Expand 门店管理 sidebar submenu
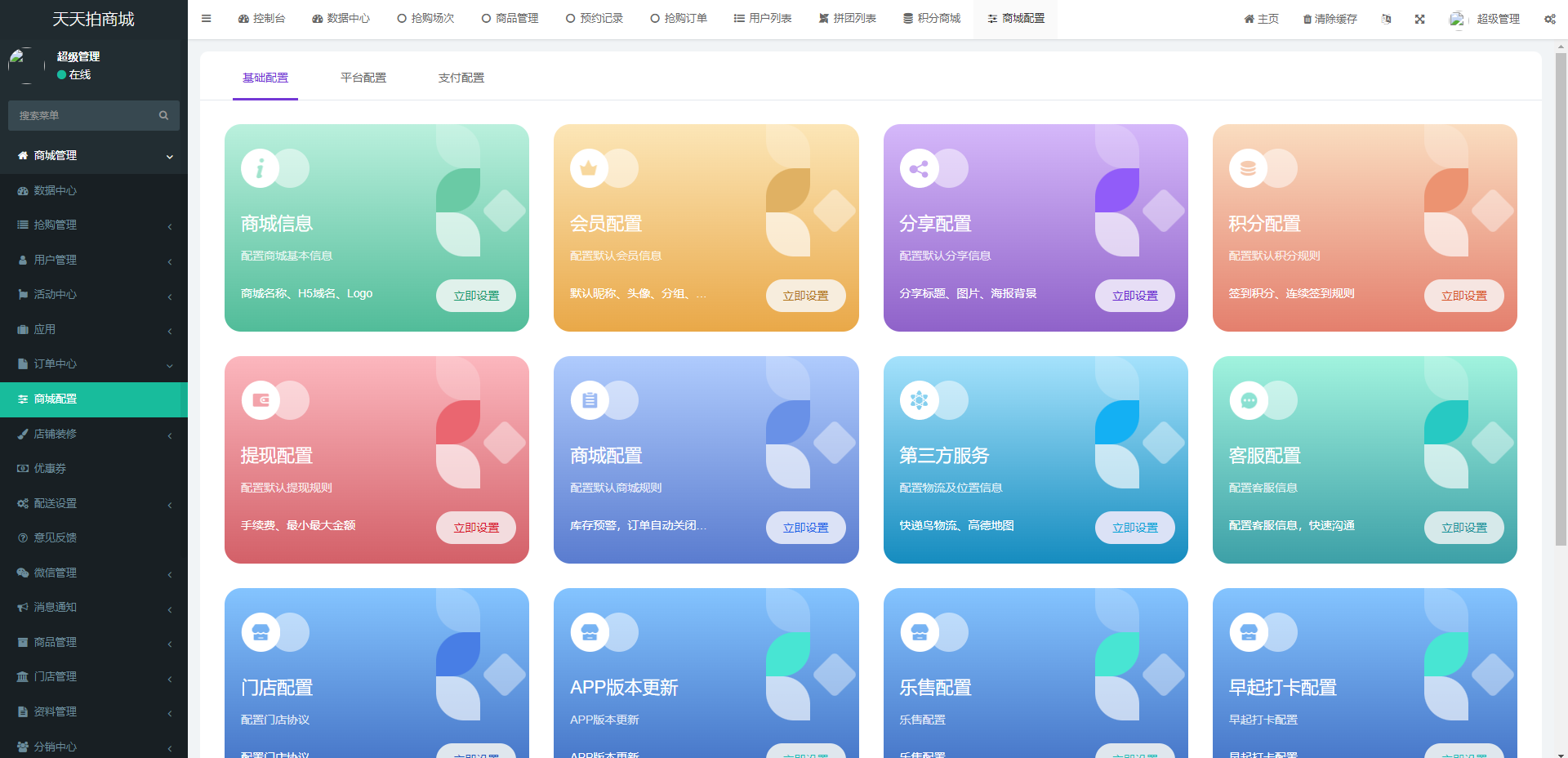Viewport: 1568px width, 758px height. 94,676
